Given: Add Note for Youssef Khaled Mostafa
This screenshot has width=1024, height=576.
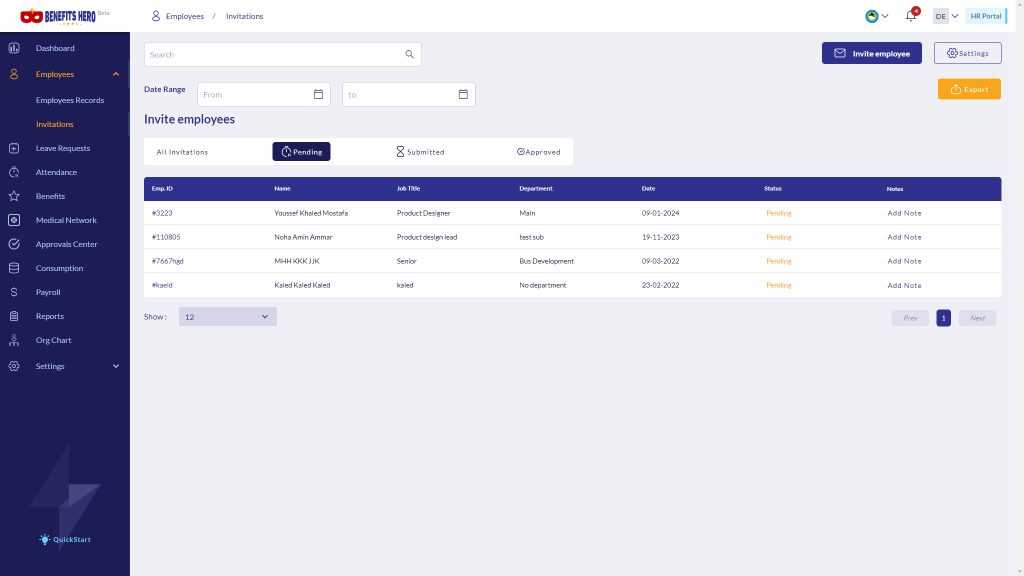Looking at the screenshot, I should click(904, 213).
